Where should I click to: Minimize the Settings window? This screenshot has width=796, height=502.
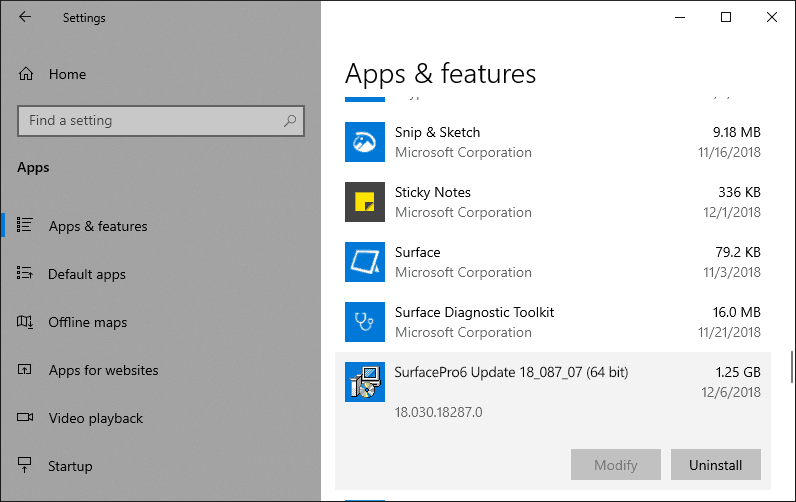pyautogui.click(x=680, y=17)
